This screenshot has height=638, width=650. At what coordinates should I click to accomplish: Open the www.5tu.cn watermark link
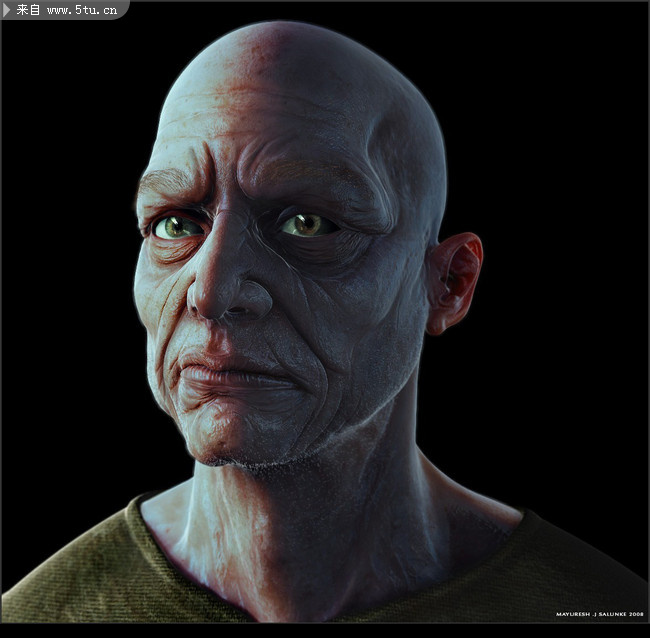pos(82,10)
